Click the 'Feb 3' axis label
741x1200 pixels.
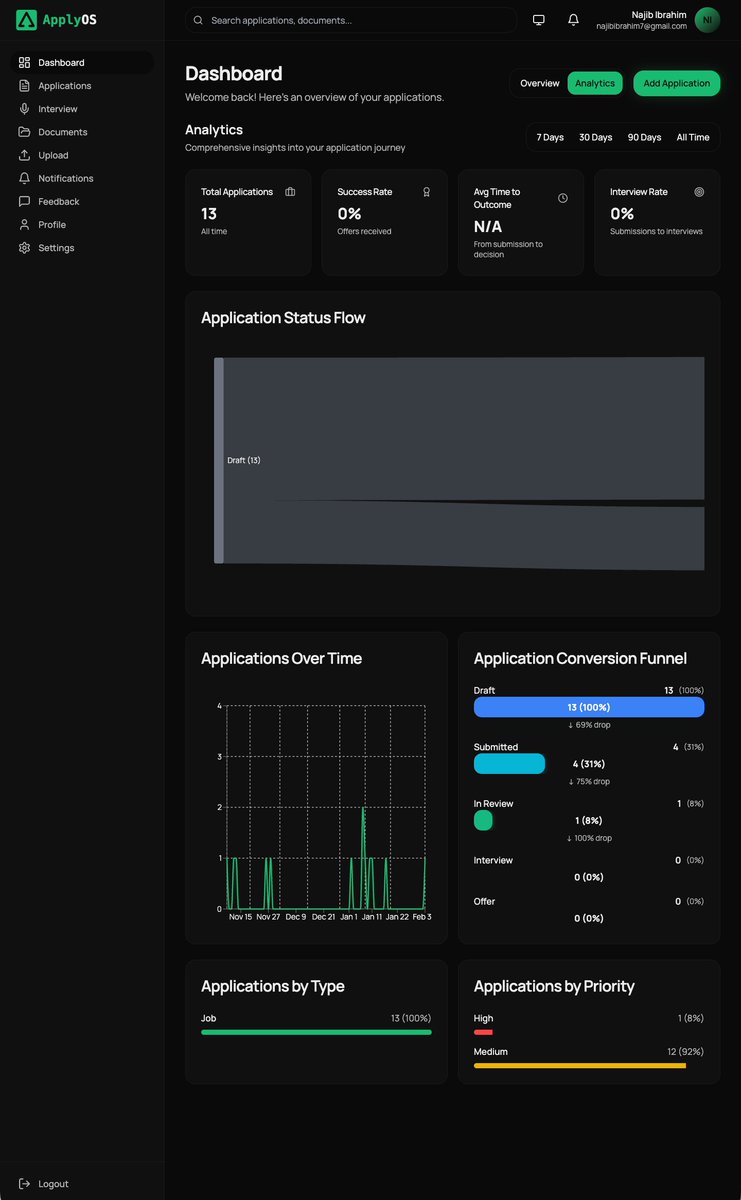pos(422,916)
